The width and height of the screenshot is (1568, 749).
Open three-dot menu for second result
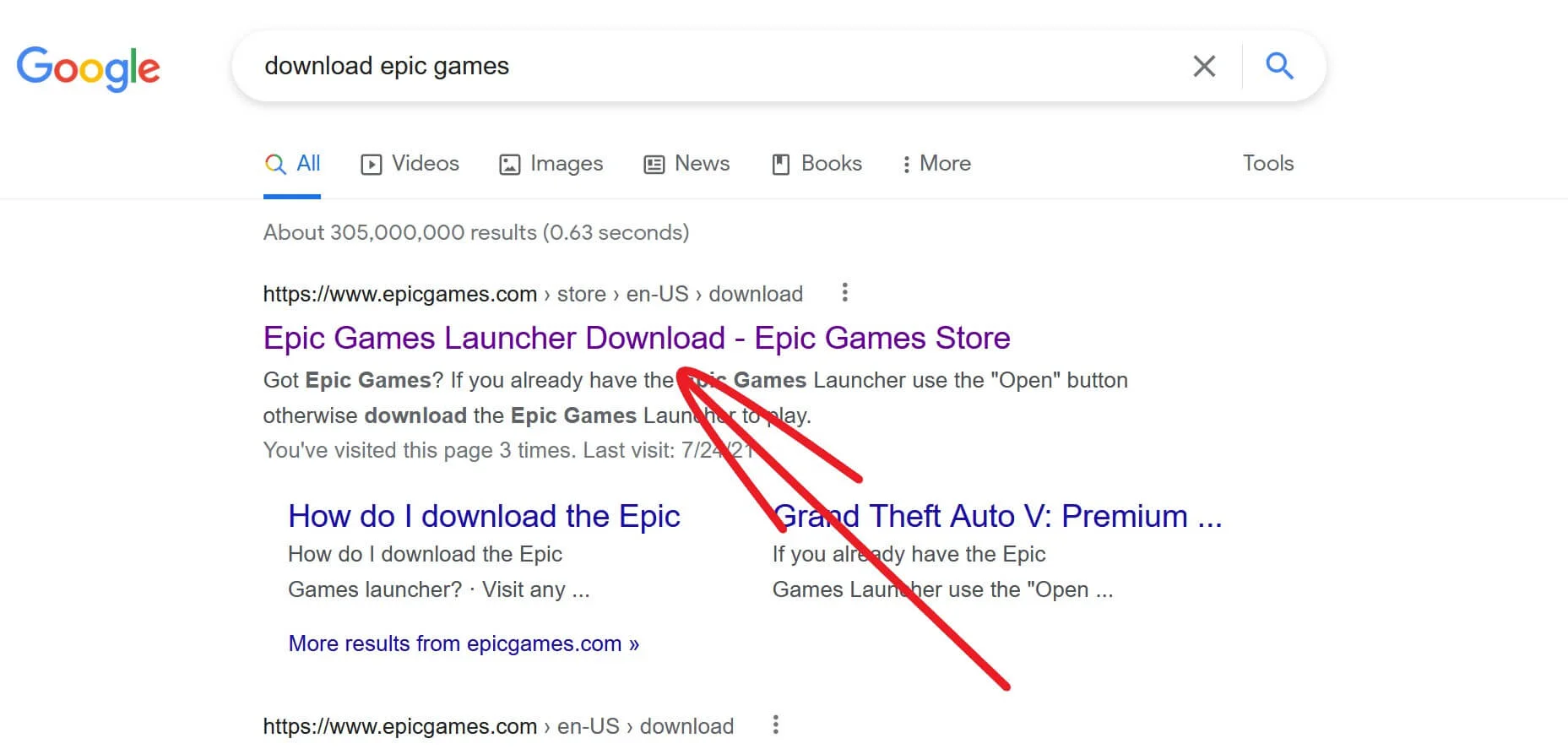[775, 725]
